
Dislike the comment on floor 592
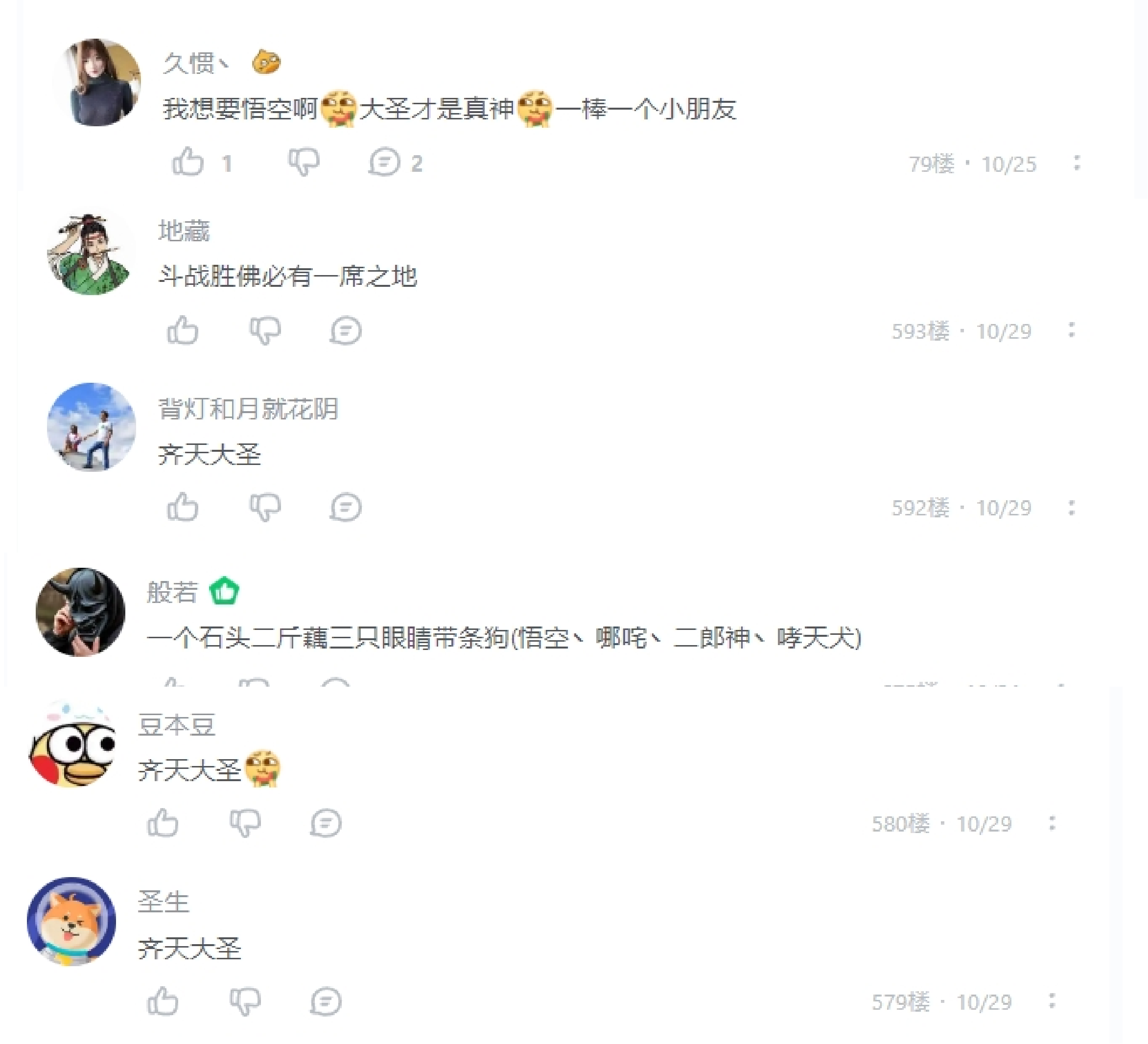tap(265, 507)
